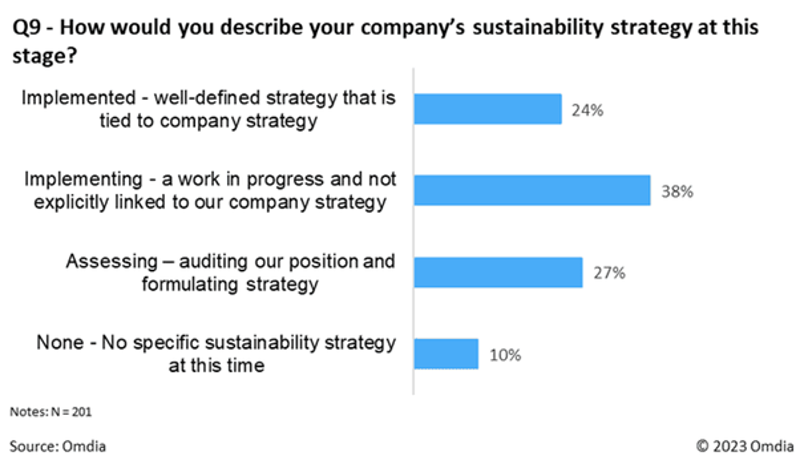The image size is (800, 460).
Task: Select 'explicitly linked to our company strategy' line
Action: (210, 202)
